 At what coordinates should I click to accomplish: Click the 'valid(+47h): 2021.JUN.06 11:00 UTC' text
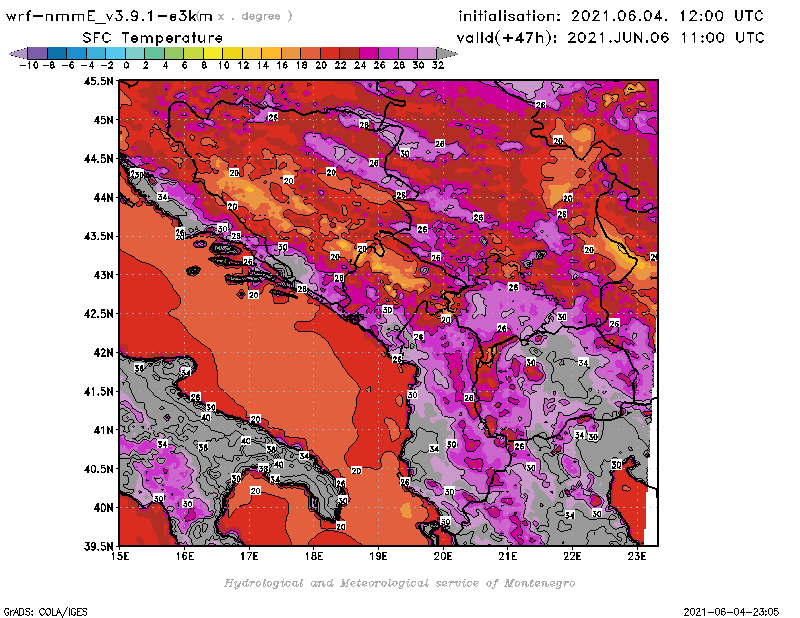pos(610,38)
